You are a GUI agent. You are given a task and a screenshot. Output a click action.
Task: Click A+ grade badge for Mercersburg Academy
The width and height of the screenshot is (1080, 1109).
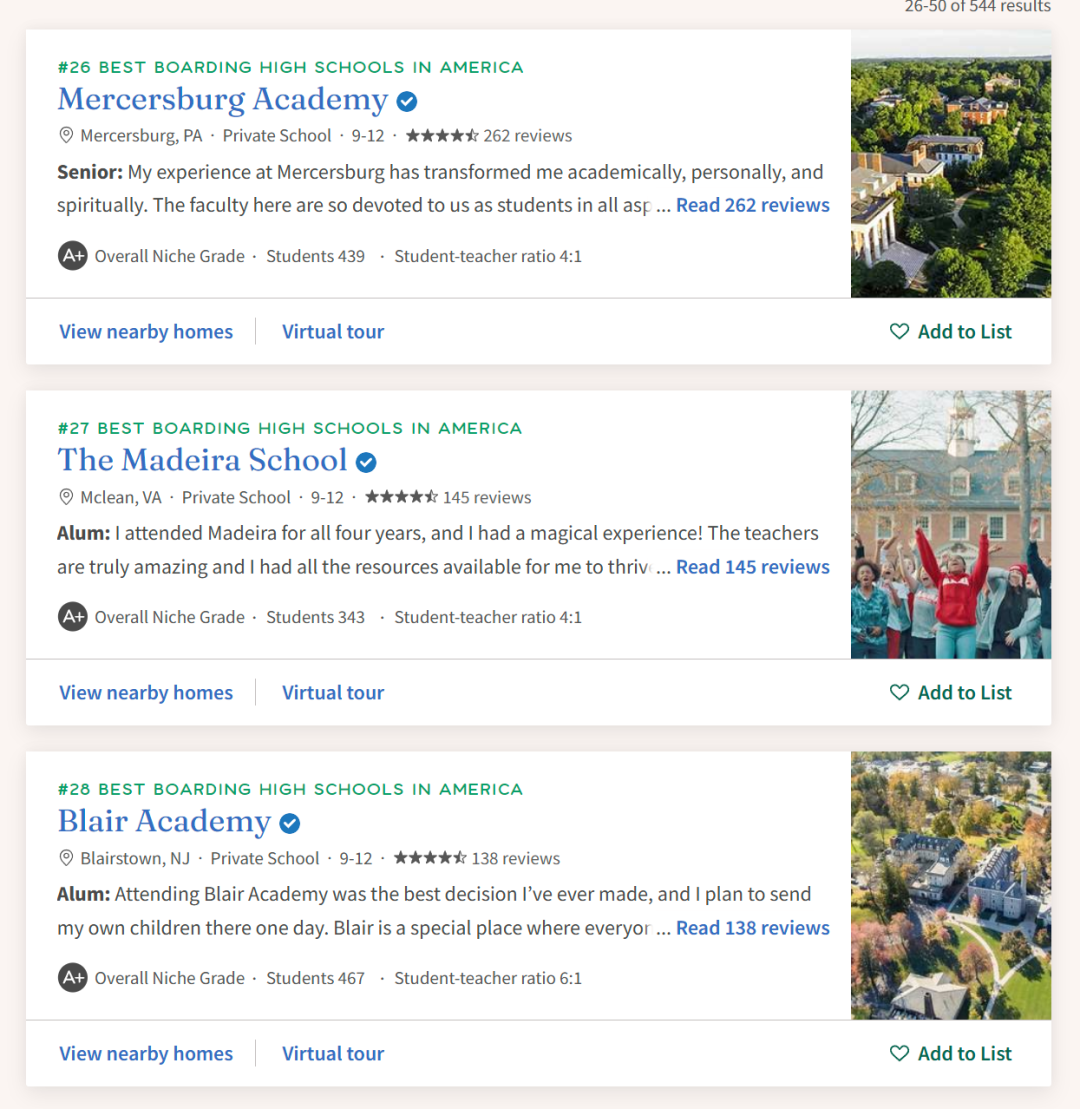72,255
